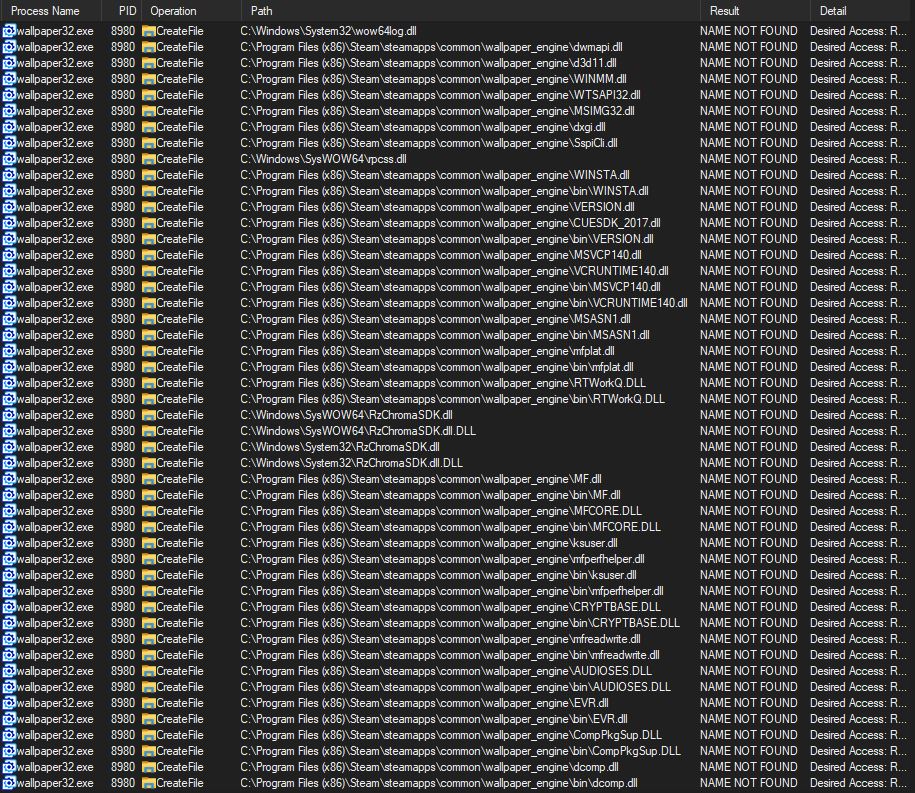The width and height of the screenshot is (915, 793).
Task: Click the CreateFile icon on the CUESDK_2017.dll row
Action: (x=150, y=223)
